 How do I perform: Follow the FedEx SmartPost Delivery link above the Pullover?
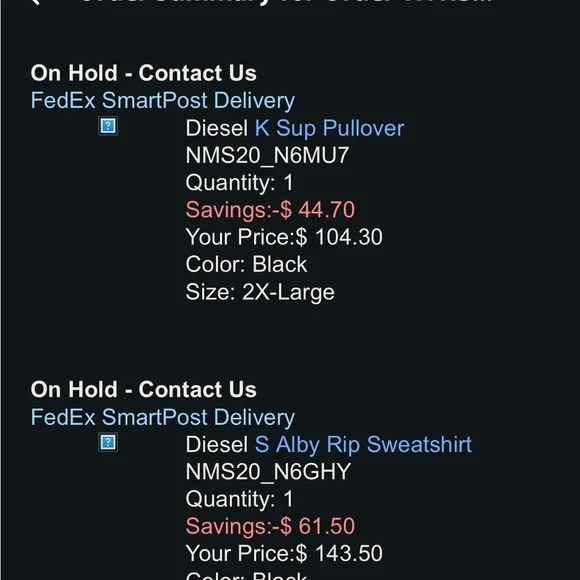[163, 101]
